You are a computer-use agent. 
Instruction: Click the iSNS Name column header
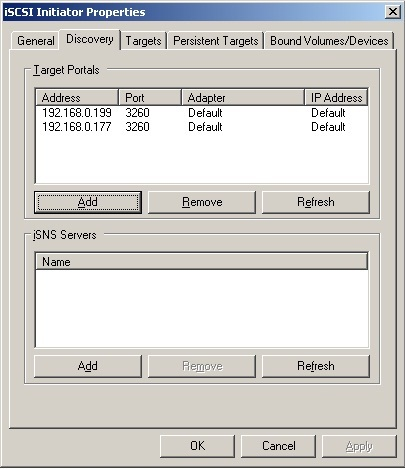[202, 262]
